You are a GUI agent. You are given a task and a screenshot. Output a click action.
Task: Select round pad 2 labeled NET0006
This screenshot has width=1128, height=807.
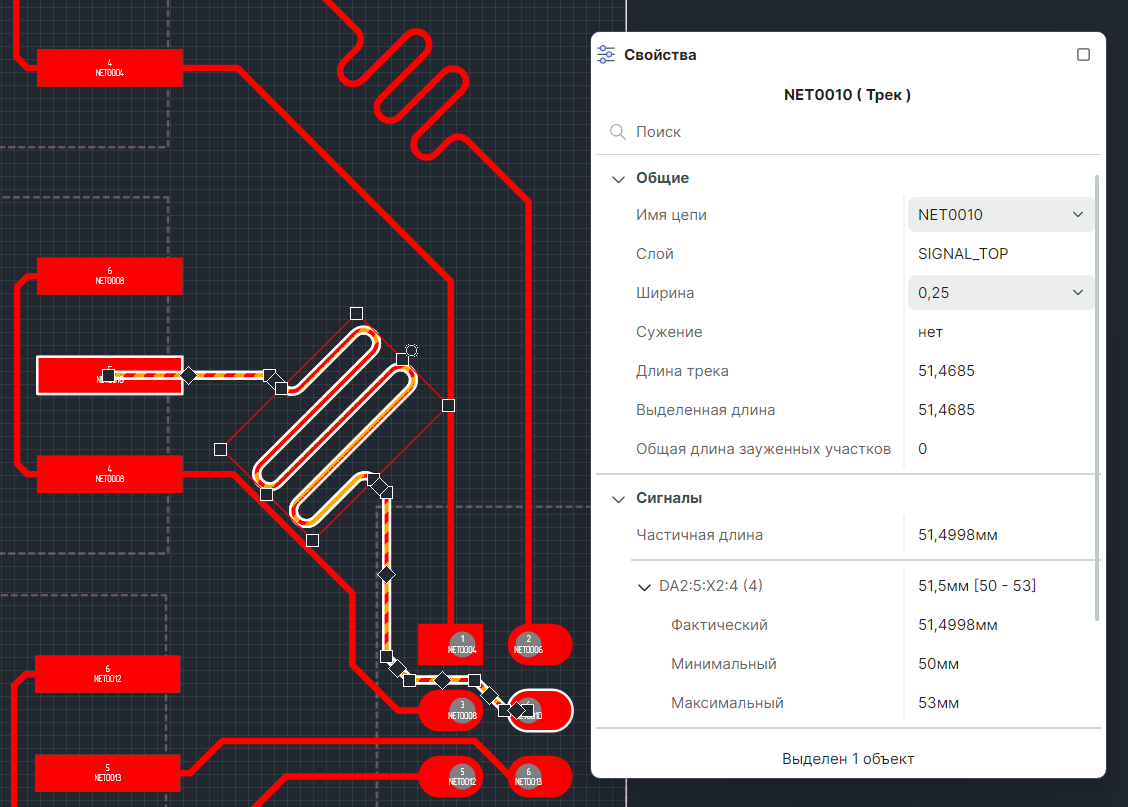coord(539,644)
